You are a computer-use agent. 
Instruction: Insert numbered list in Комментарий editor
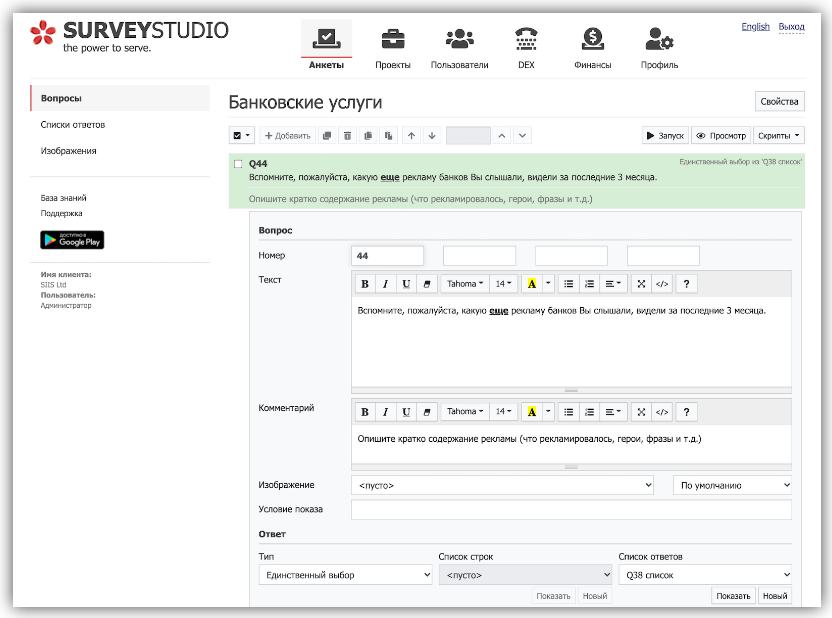coord(589,412)
